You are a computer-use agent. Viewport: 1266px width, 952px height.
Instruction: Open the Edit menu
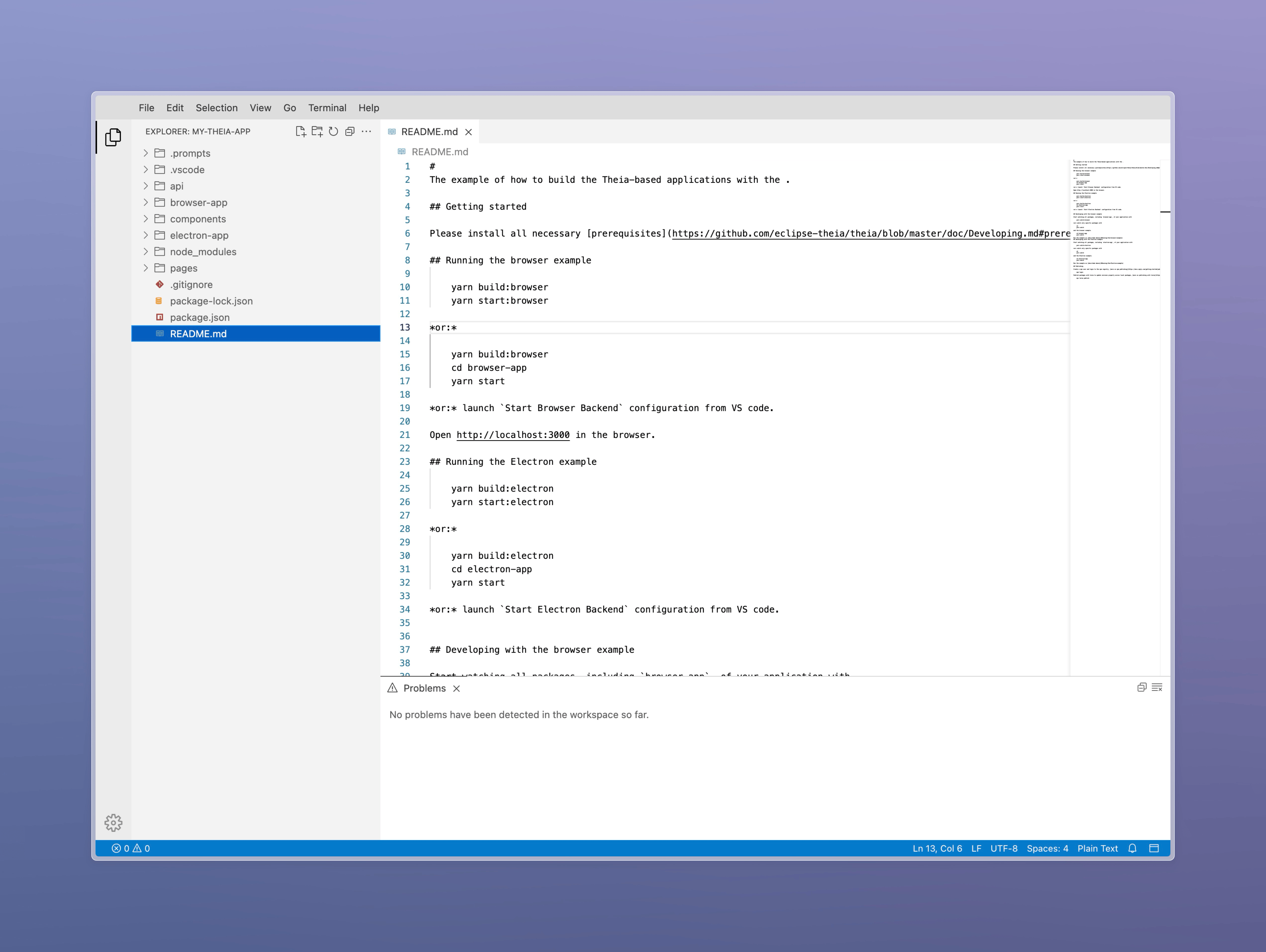coord(175,108)
